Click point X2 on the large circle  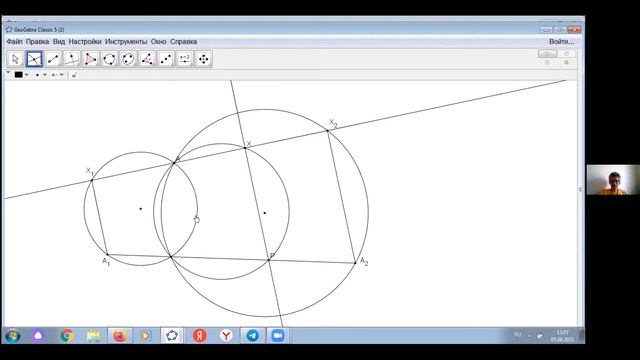pyautogui.click(x=327, y=131)
